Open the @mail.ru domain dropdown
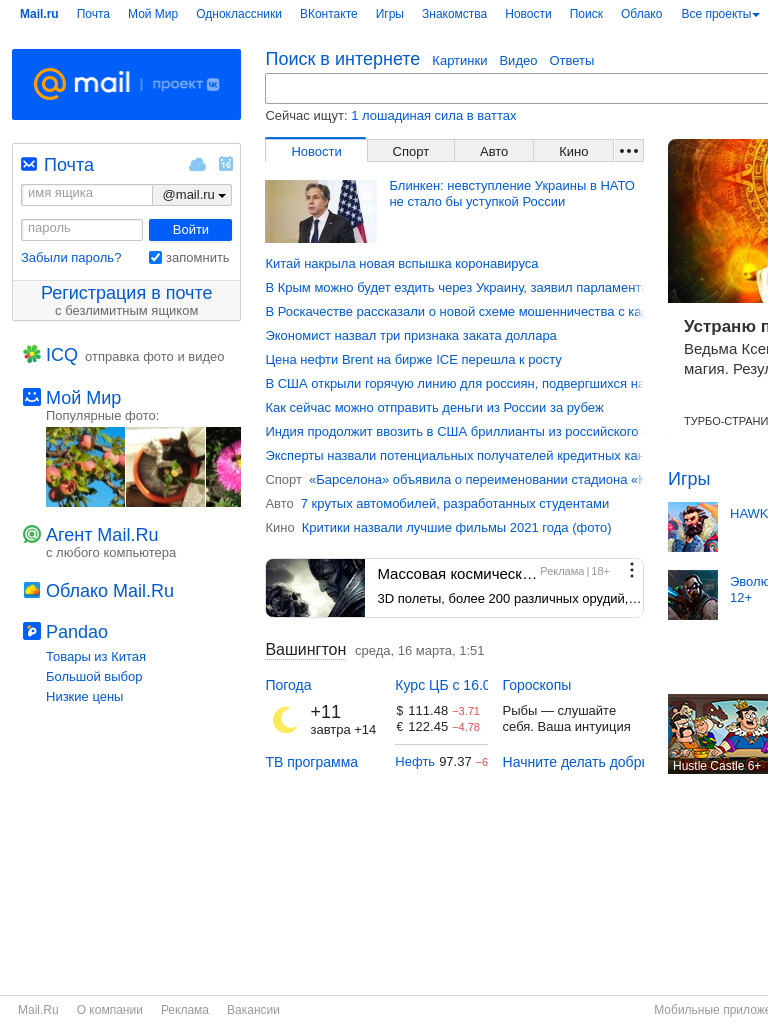 [193, 195]
